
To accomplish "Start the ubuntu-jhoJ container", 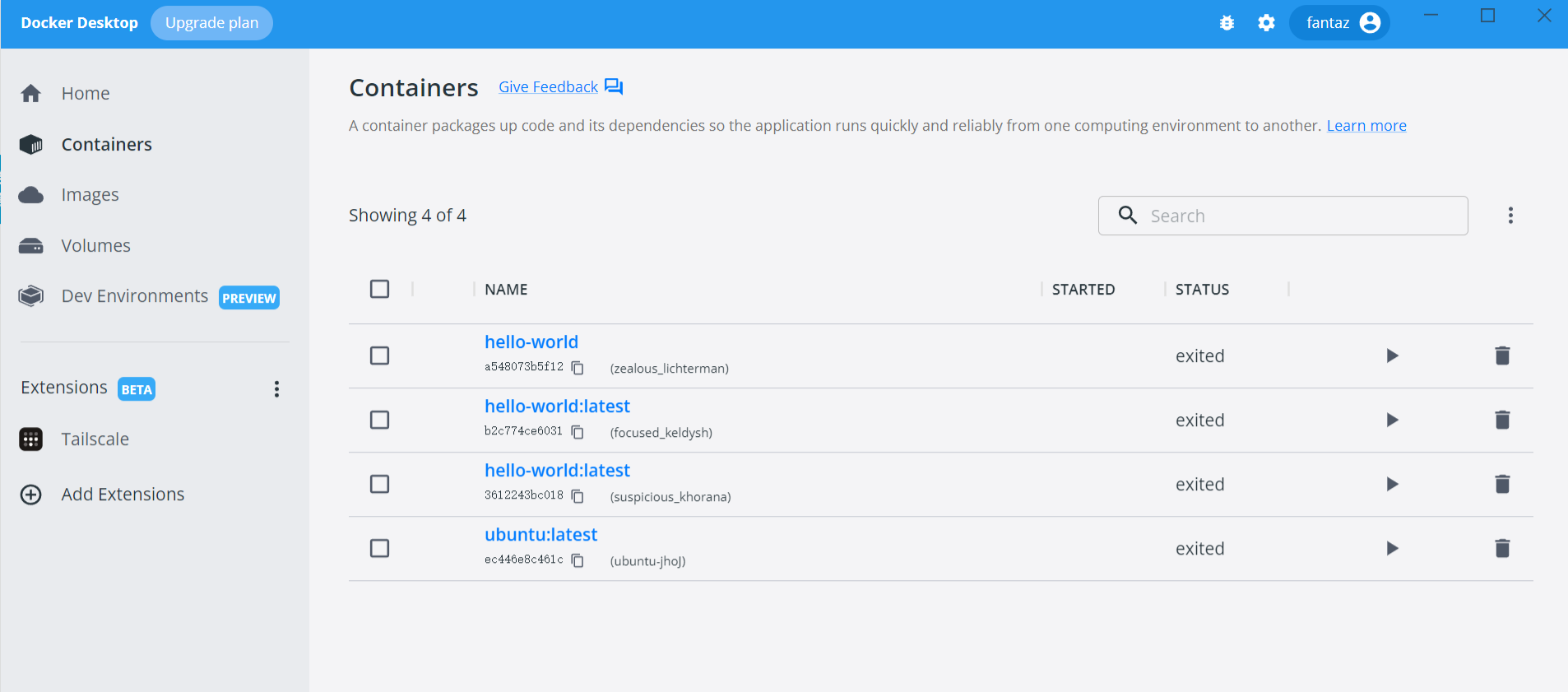I will coord(1392,548).
